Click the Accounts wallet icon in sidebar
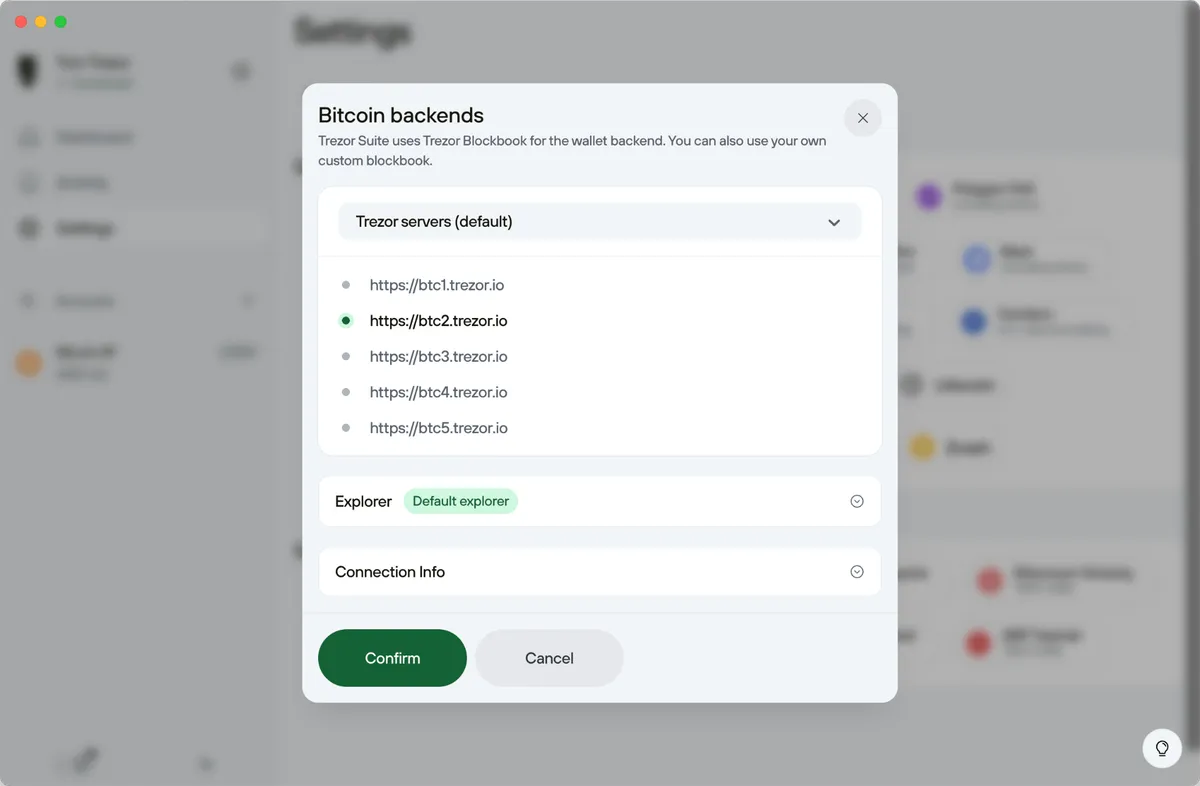Screen dimensions: 1200x786 (x=26, y=300)
